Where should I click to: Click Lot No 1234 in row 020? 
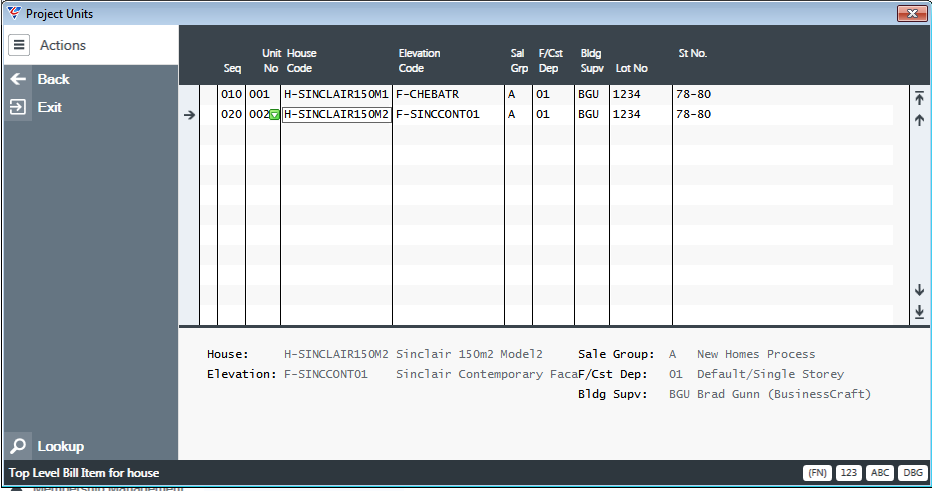(x=640, y=114)
